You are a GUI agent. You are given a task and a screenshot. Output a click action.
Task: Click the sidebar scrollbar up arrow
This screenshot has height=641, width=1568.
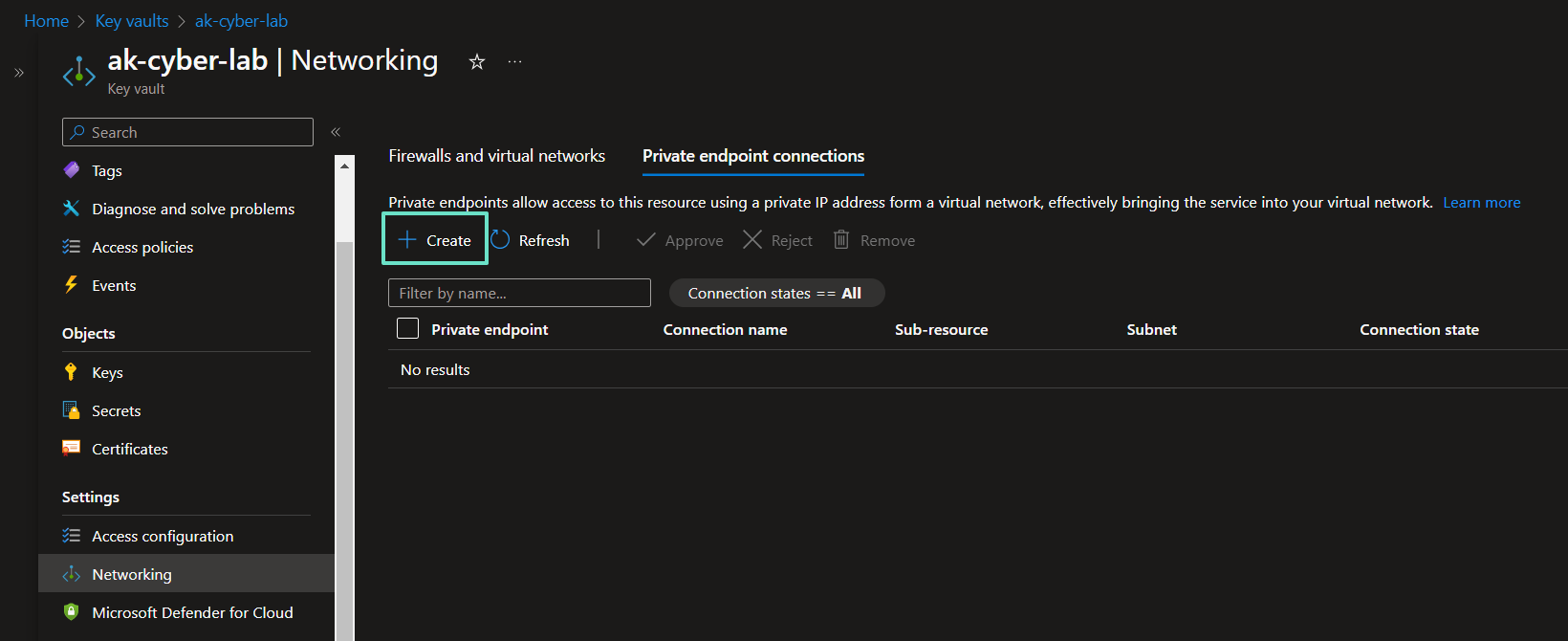[x=344, y=166]
